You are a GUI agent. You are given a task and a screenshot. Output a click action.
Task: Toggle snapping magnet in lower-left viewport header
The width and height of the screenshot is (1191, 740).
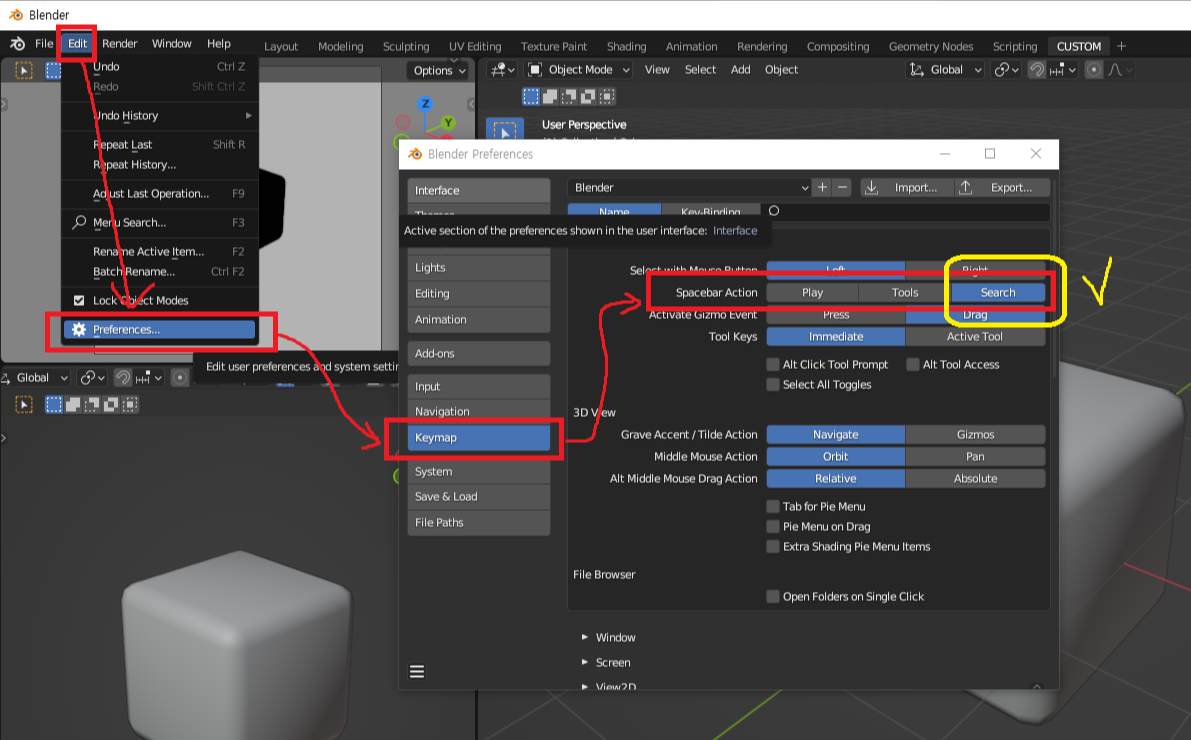pyautogui.click(x=122, y=378)
